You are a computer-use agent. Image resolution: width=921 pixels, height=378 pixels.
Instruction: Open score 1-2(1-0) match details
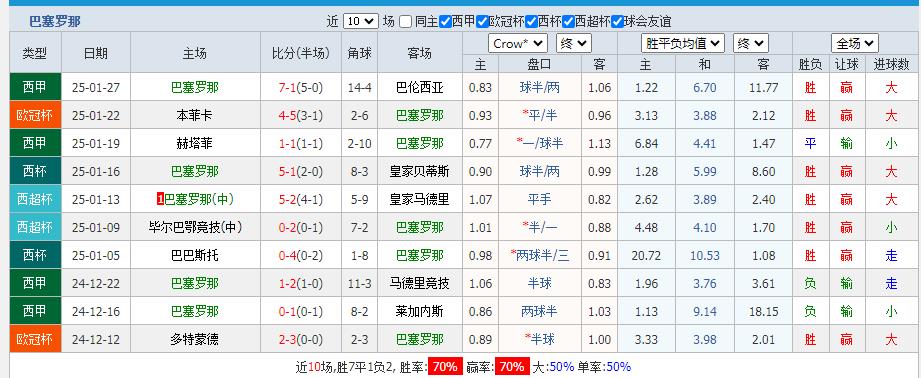coord(301,284)
